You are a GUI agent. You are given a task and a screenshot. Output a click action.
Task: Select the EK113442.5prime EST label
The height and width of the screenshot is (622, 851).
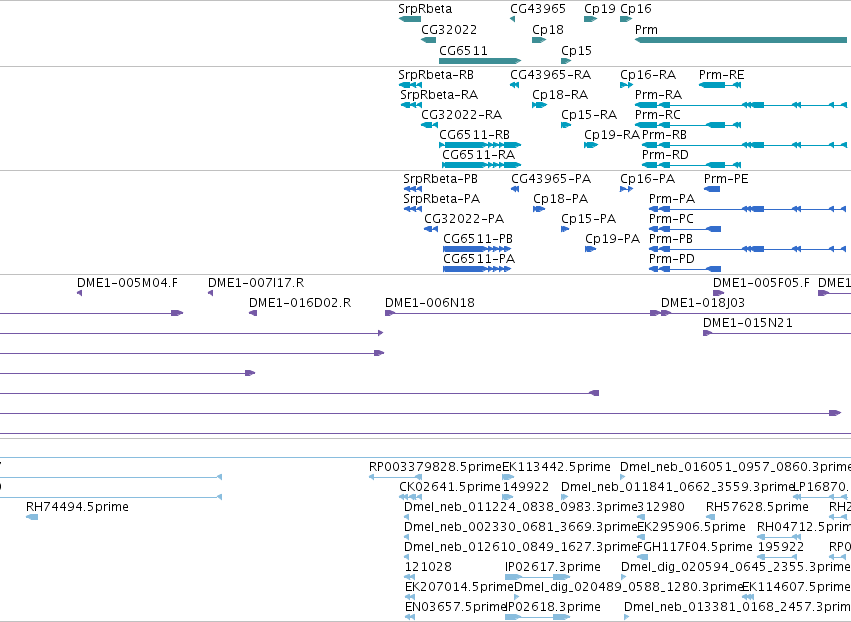556,467
